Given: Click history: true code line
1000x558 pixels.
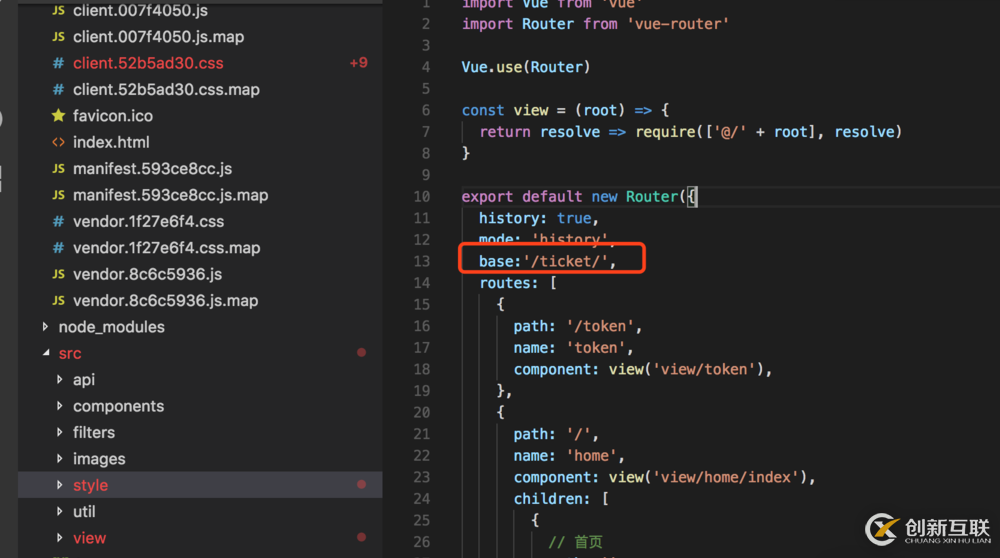Looking at the screenshot, I should tap(539, 218).
